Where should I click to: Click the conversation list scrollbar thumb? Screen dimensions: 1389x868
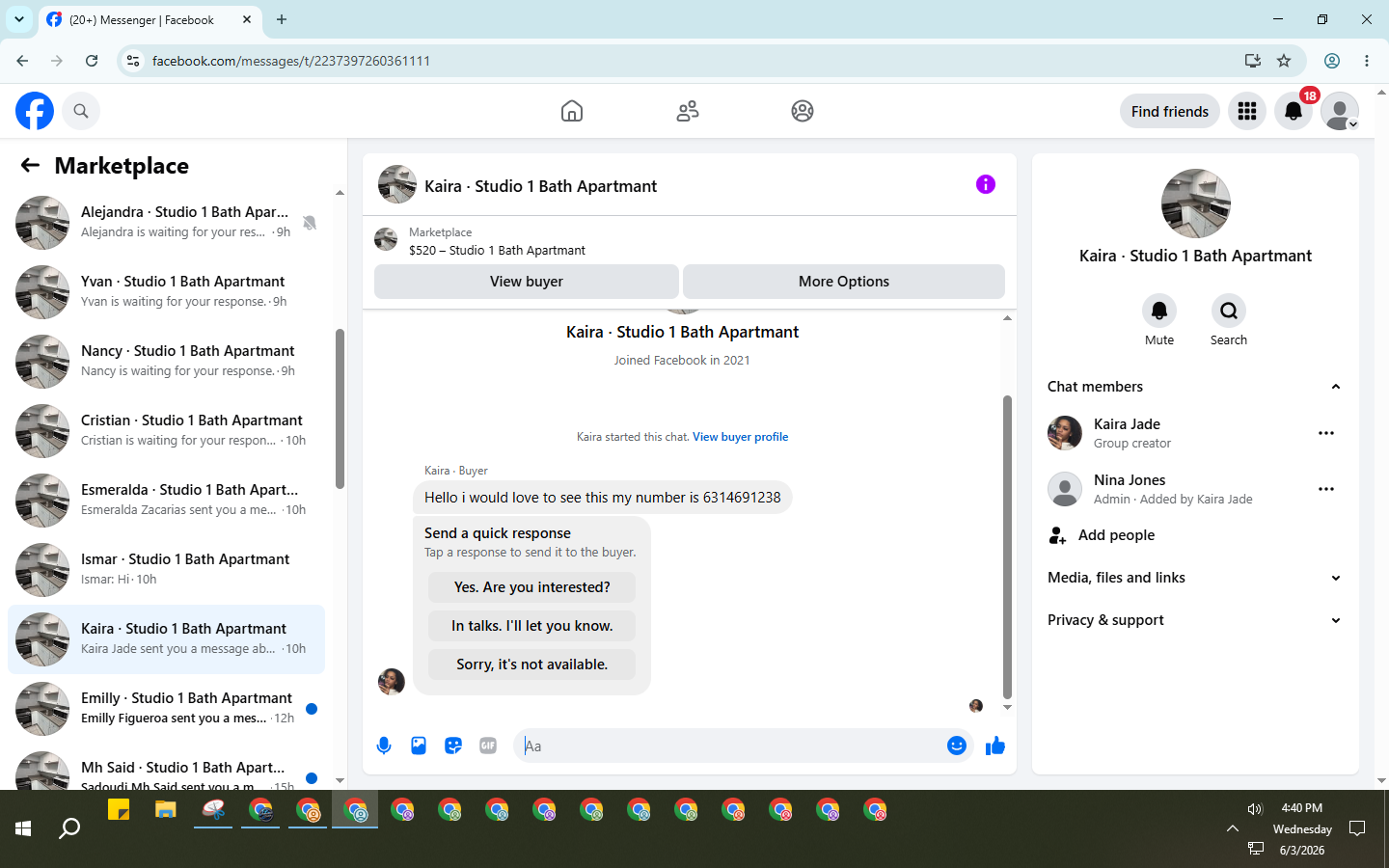click(x=340, y=409)
